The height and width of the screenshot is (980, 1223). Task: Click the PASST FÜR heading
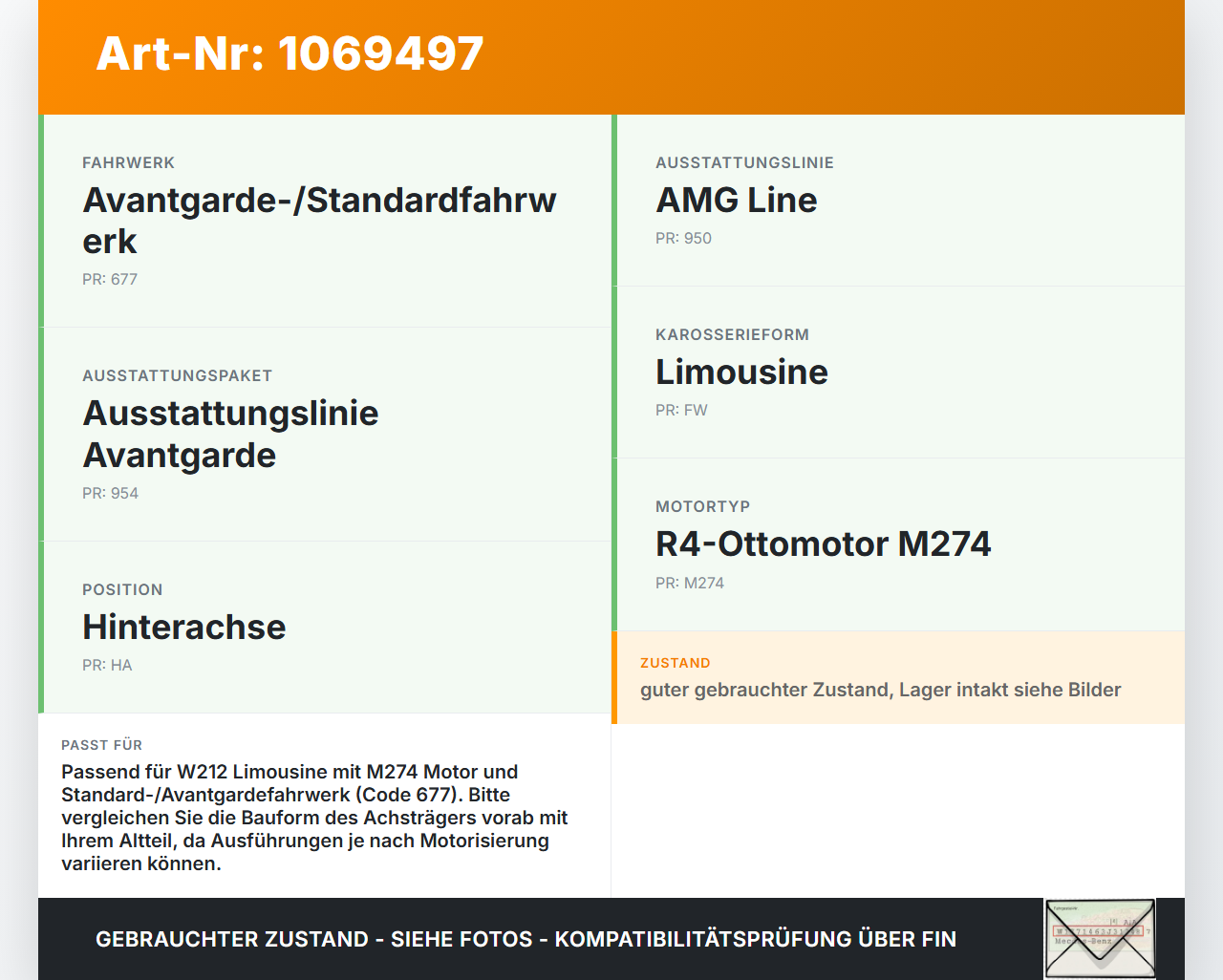(x=101, y=745)
